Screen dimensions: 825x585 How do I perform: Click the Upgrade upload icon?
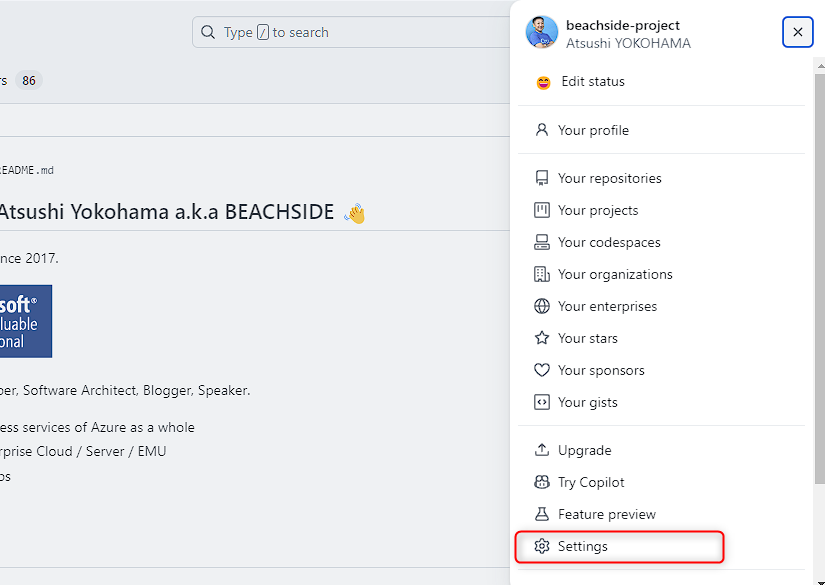pos(541,450)
